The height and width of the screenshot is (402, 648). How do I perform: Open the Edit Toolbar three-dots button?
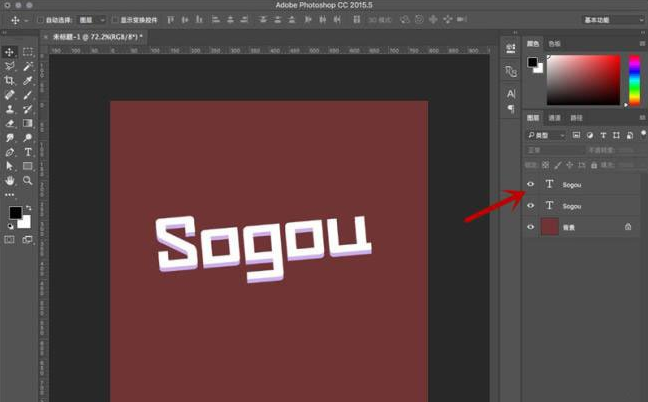pos(10,195)
